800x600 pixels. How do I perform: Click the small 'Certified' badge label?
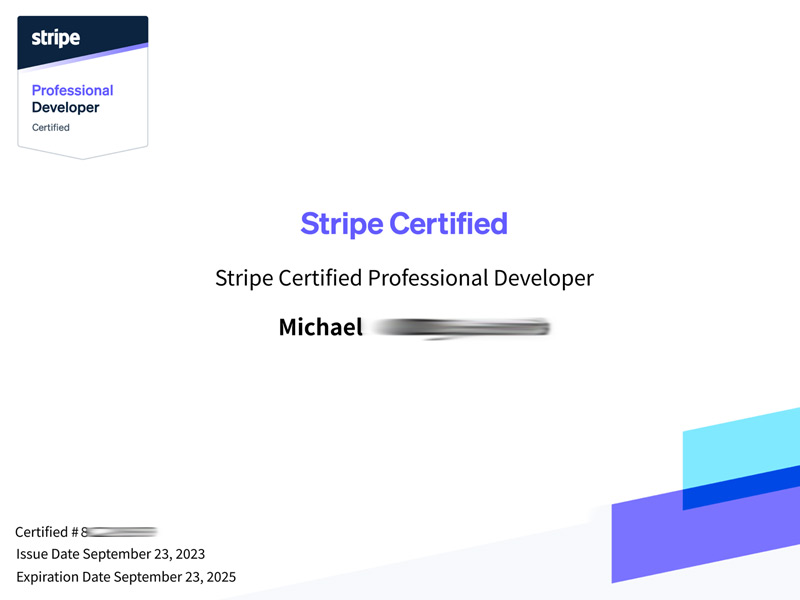click(x=51, y=127)
